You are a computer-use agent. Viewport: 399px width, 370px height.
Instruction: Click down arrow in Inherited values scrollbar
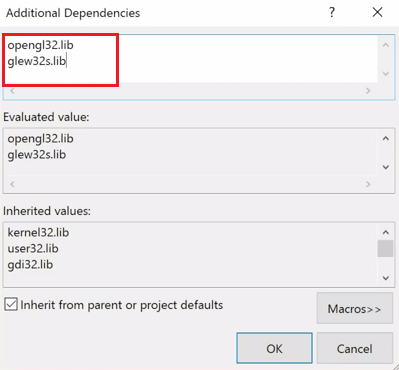(x=386, y=278)
